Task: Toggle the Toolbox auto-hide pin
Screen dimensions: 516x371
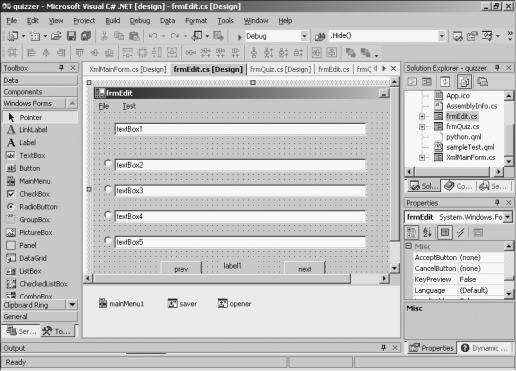Action: coord(61,68)
